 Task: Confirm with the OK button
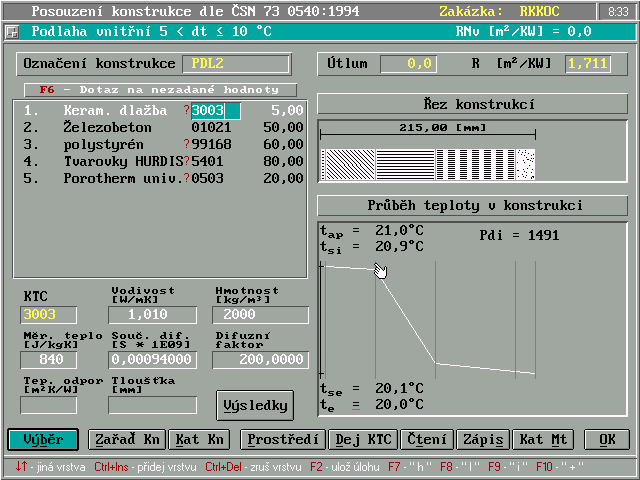607,439
